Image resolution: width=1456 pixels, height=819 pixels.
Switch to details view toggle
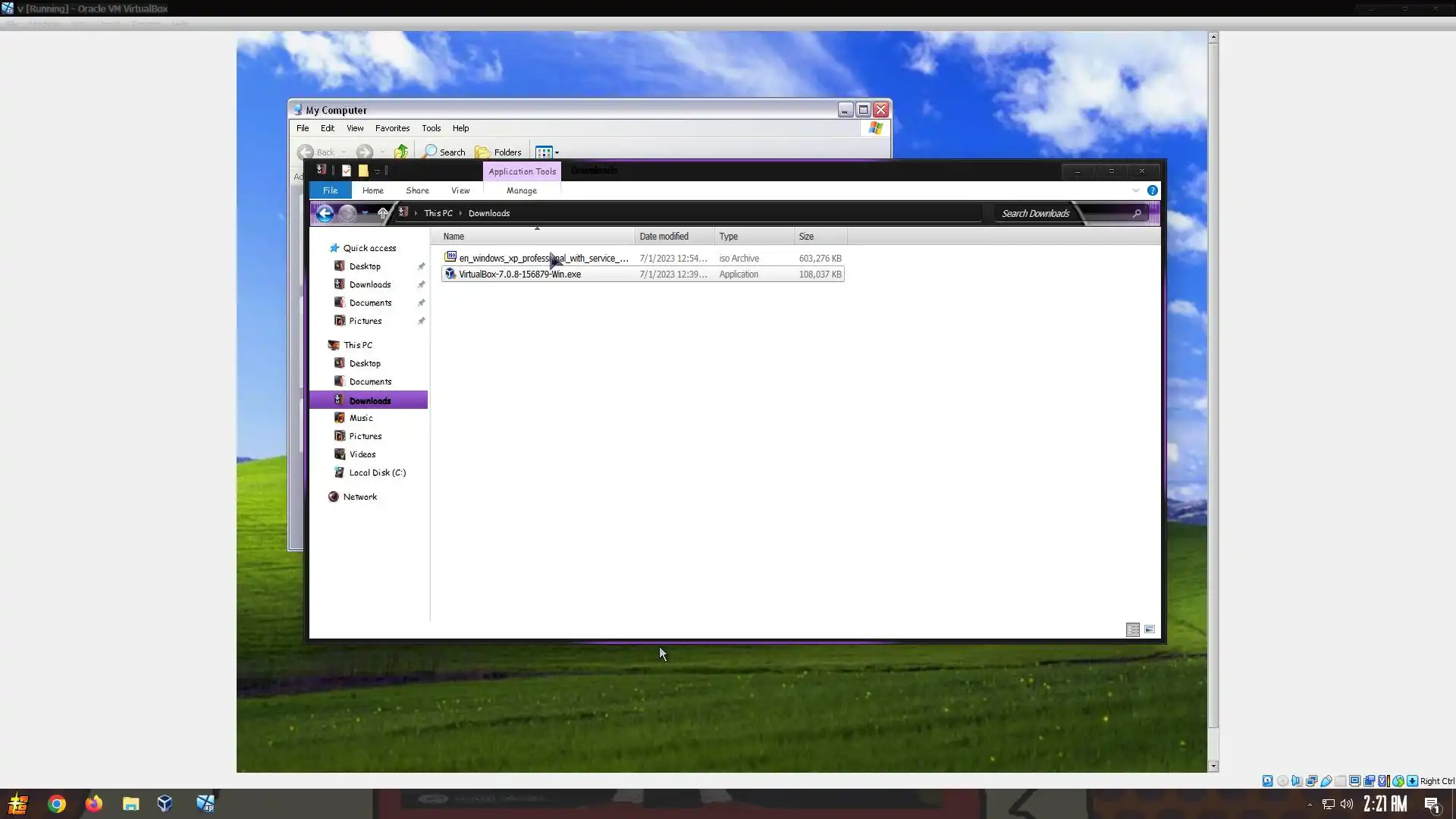point(1132,629)
